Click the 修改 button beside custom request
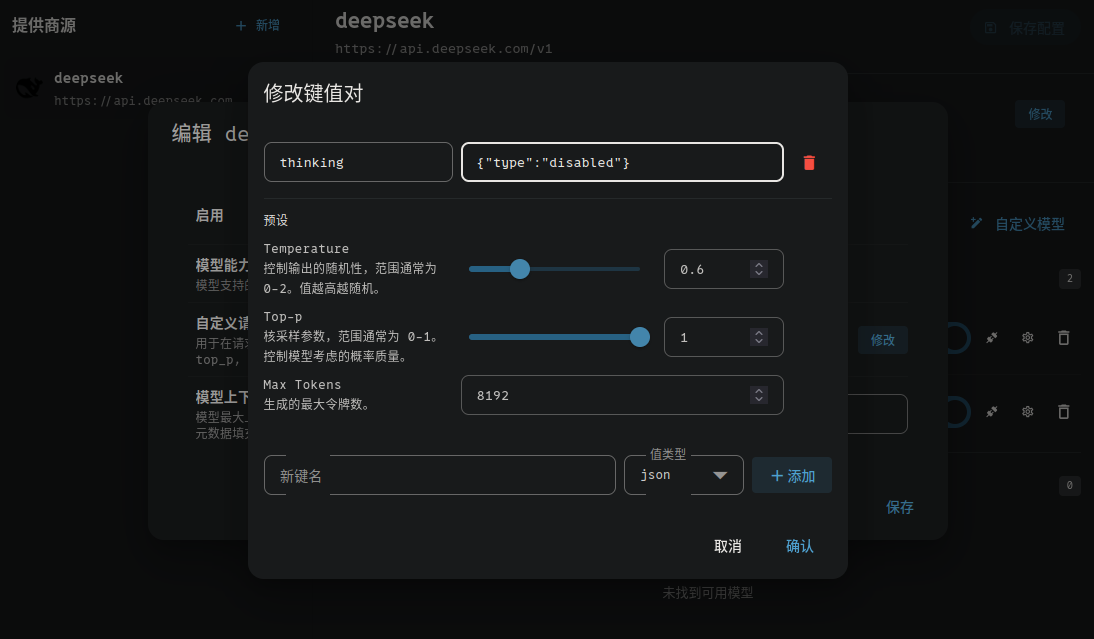Screen dimensions: 1094x639 [x=883, y=340]
